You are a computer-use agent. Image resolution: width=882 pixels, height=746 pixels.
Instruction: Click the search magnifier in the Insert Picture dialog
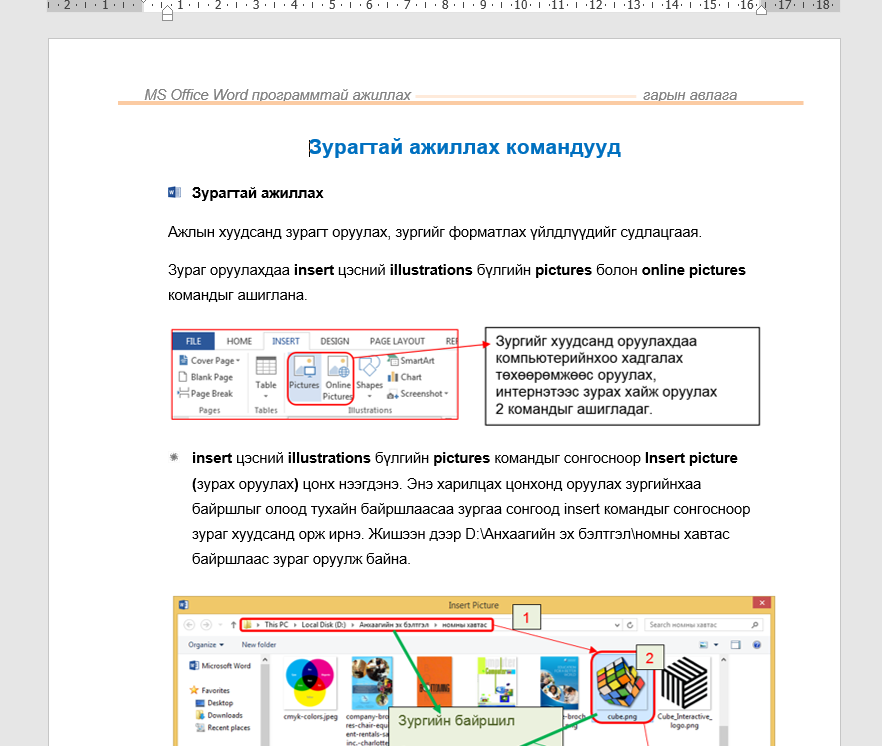point(754,624)
